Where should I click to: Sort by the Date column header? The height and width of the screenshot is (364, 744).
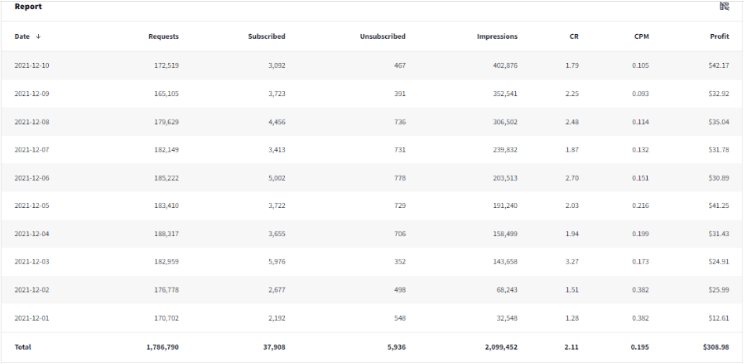coord(22,37)
